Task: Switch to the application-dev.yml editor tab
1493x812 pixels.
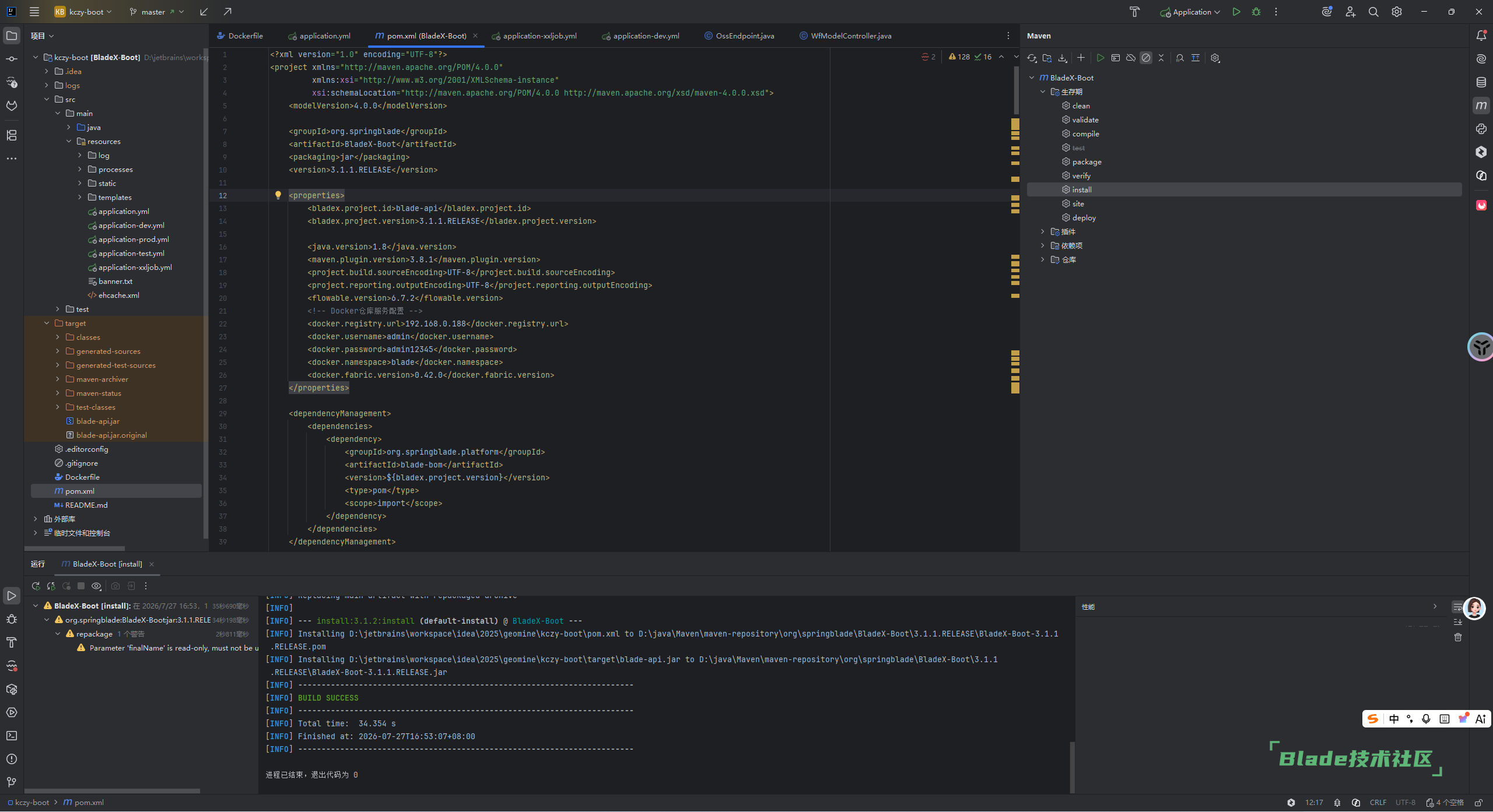Action: point(640,36)
